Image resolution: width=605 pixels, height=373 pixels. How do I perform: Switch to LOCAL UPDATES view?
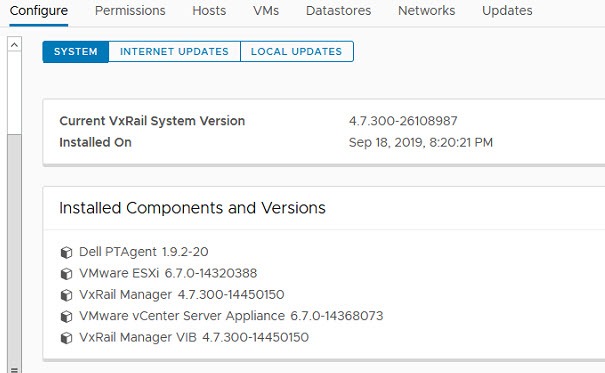[x=296, y=52]
